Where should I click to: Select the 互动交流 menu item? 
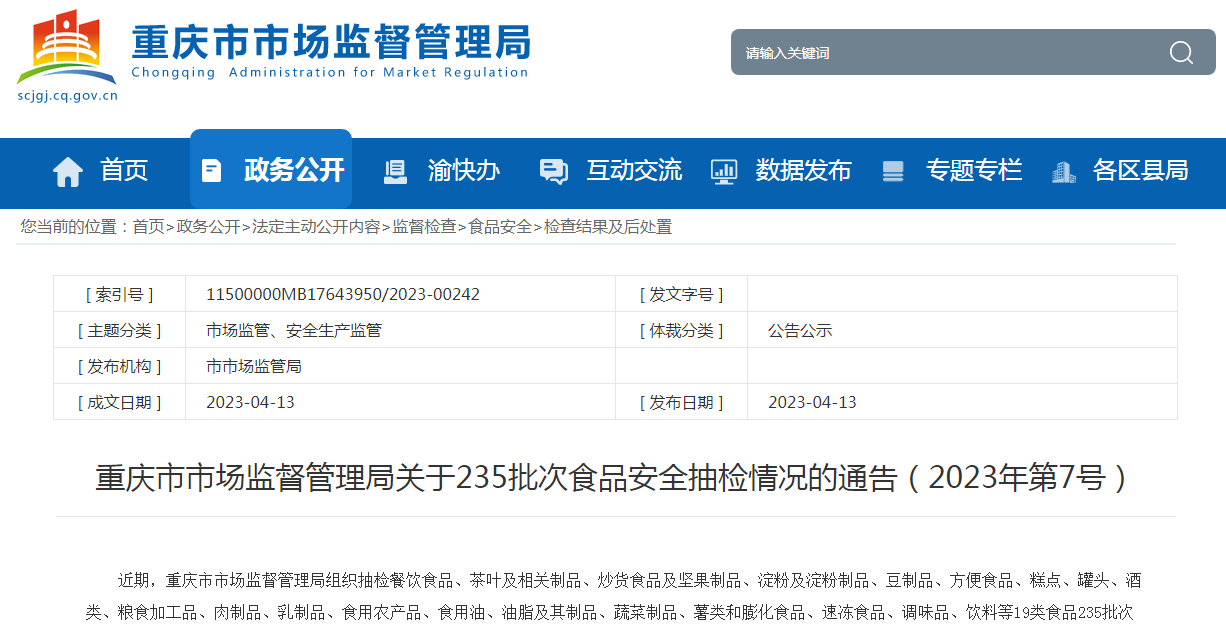pyautogui.click(x=634, y=170)
